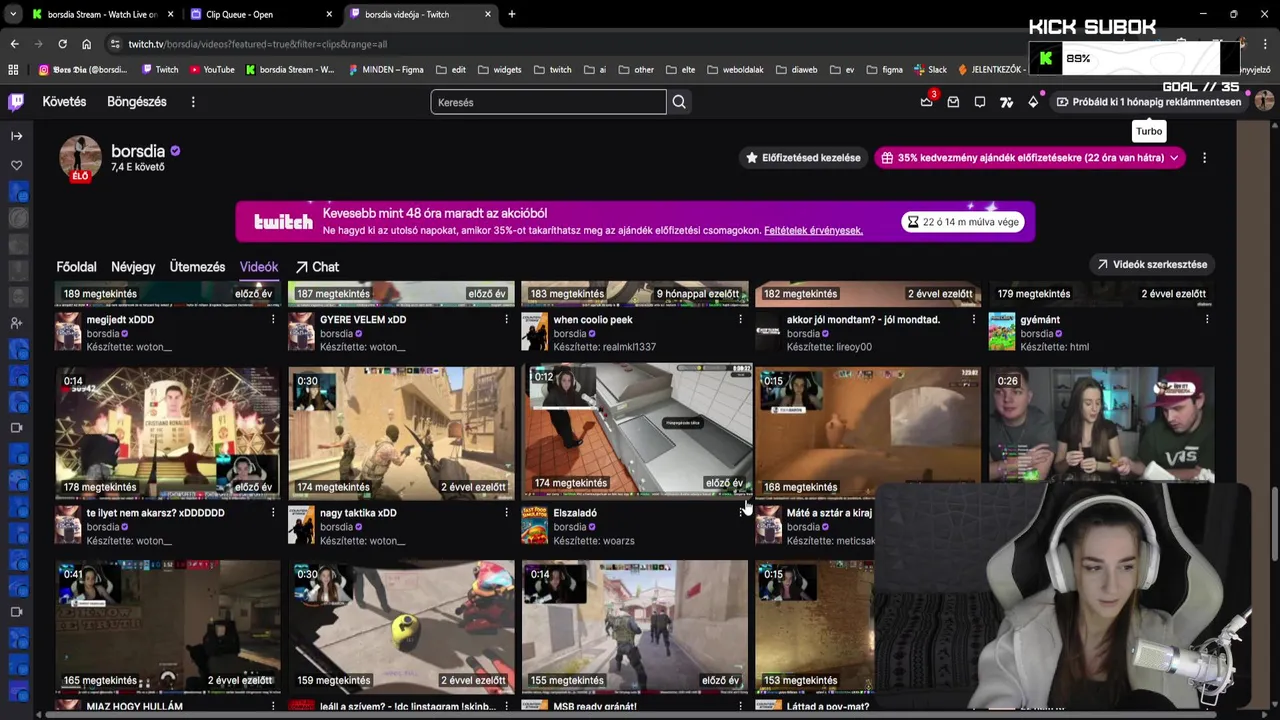Open options menu for nagy taktika xDD clip
The image size is (1280, 720).
(506, 512)
